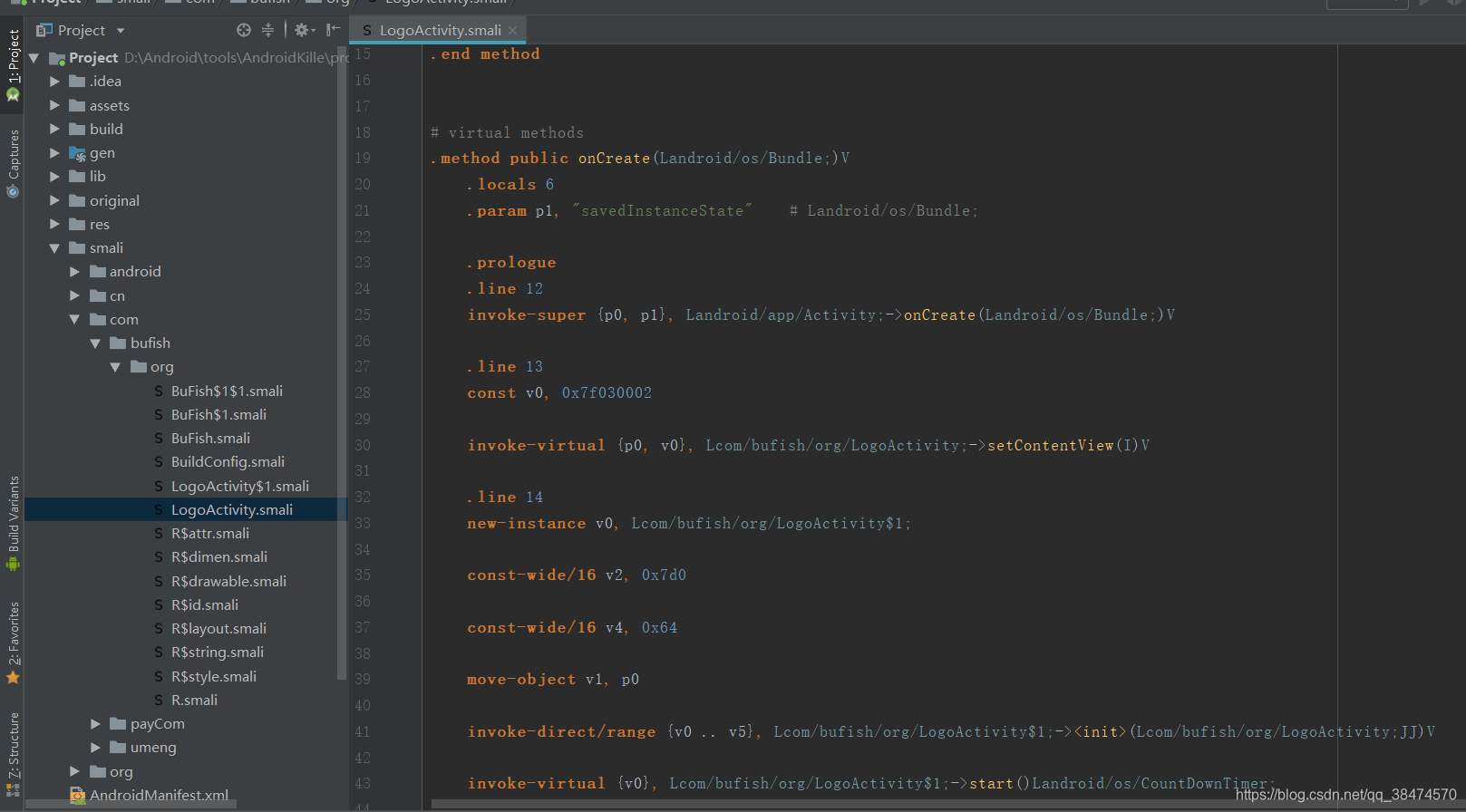Open LogoActivity$1.smali file
Screen dimensions: 1466x812
(239, 486)
